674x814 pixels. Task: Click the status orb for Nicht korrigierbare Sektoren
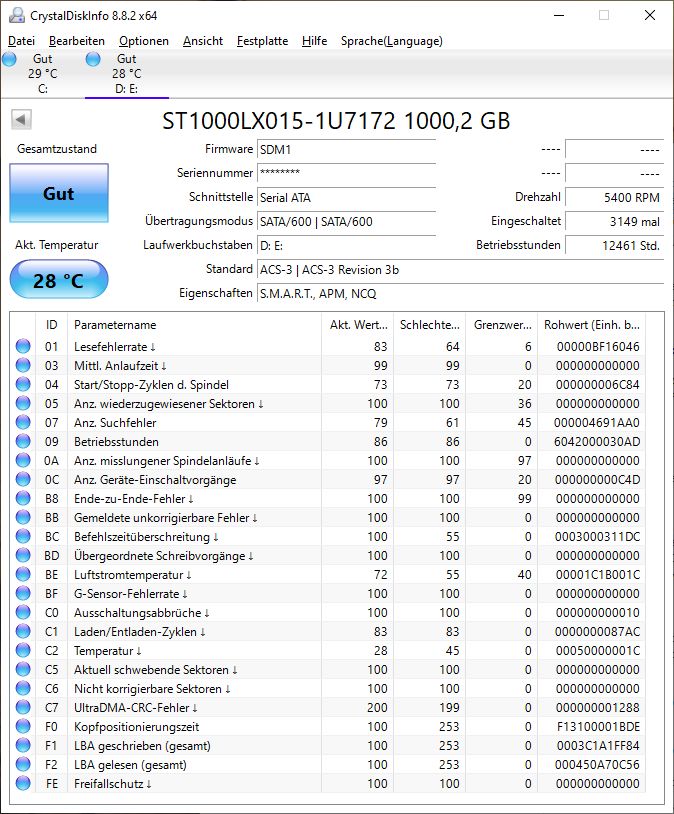(x=23, y=688)
